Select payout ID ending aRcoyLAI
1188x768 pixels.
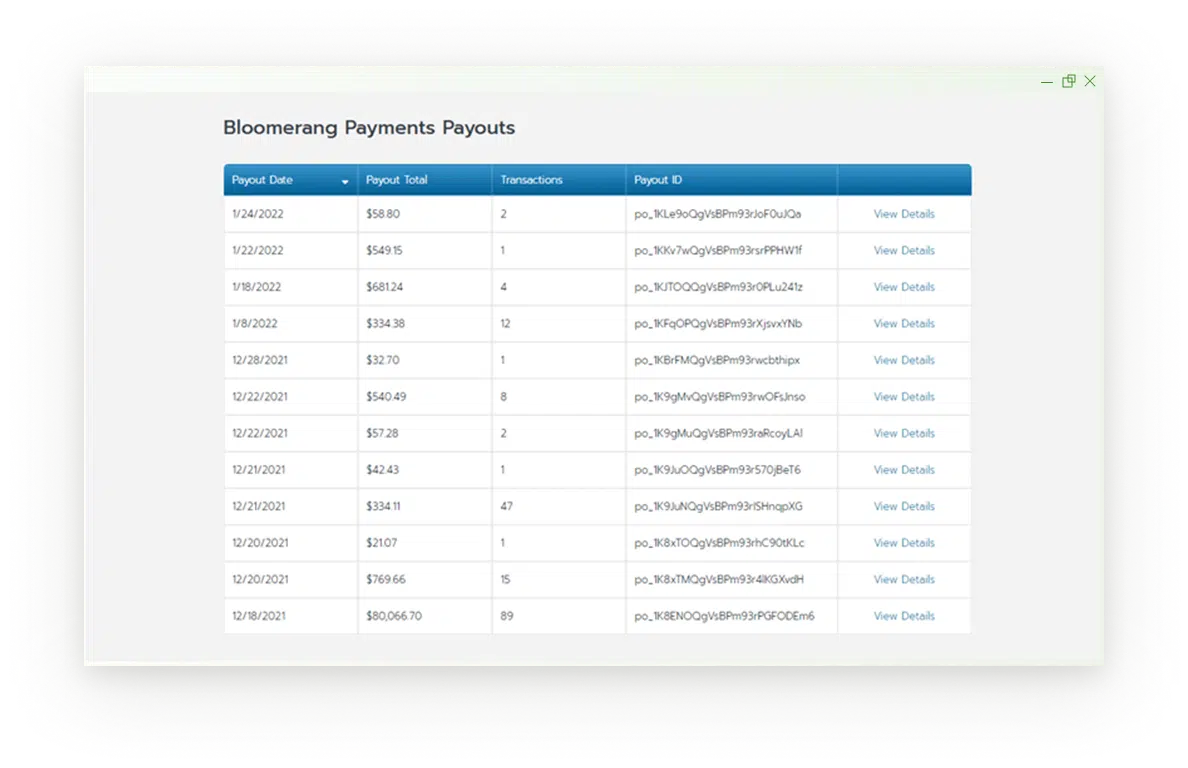(718, 433)
